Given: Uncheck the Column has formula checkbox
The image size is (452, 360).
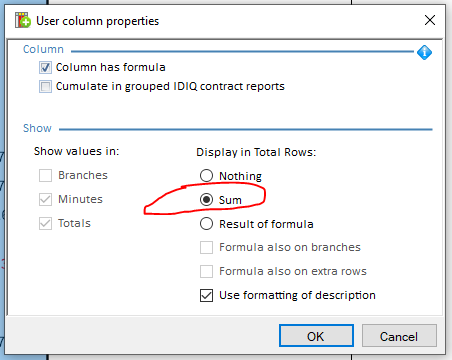Looking at the screenshot, I should click(x=45, y=67).
